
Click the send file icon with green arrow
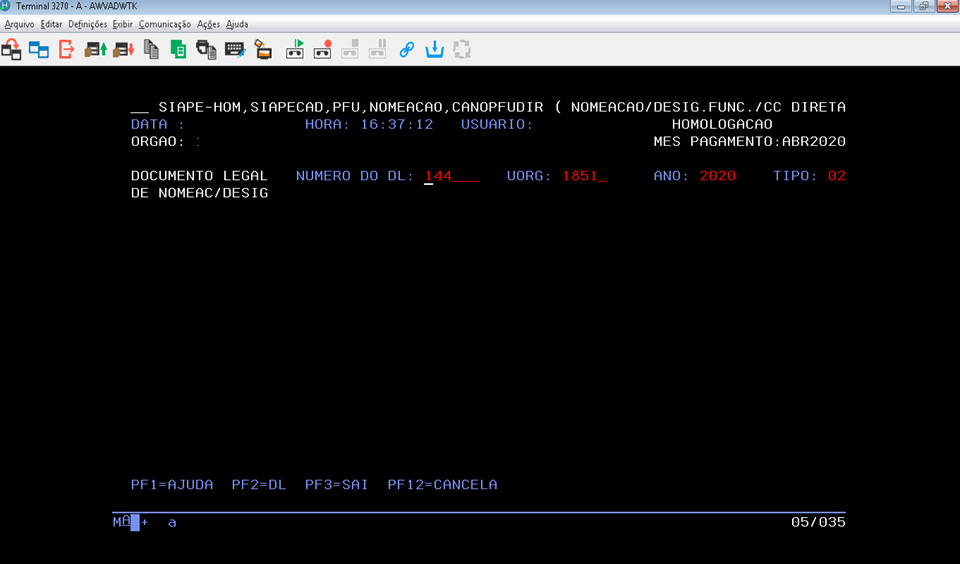point(95,48)
